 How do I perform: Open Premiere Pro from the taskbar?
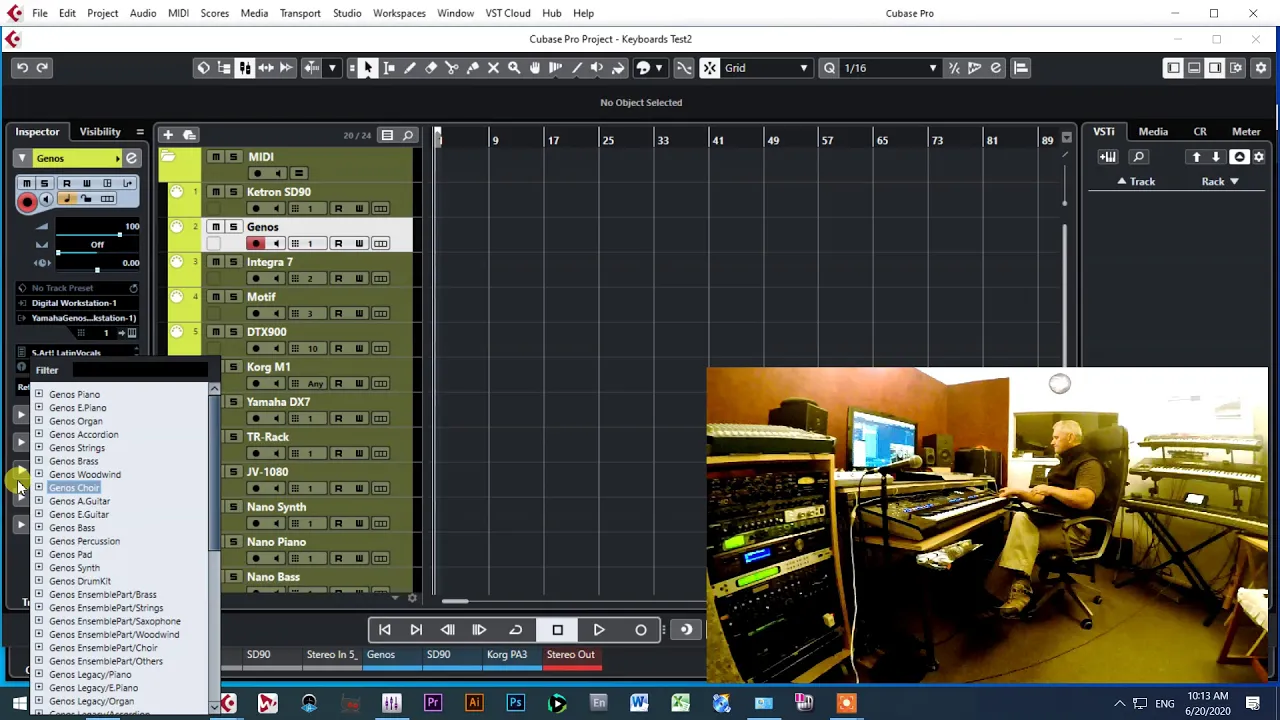tap(433, 703)
